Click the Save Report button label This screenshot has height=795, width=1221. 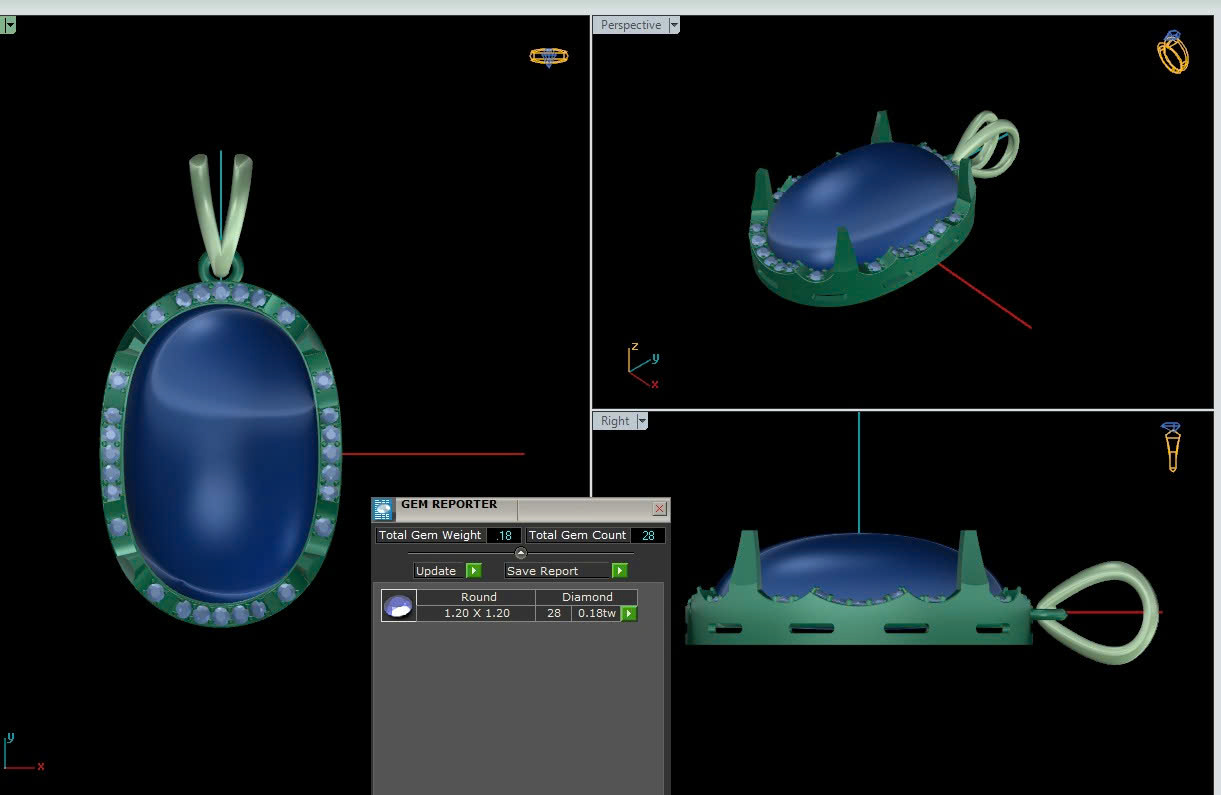pyautogui.click(x=542, y=571)
